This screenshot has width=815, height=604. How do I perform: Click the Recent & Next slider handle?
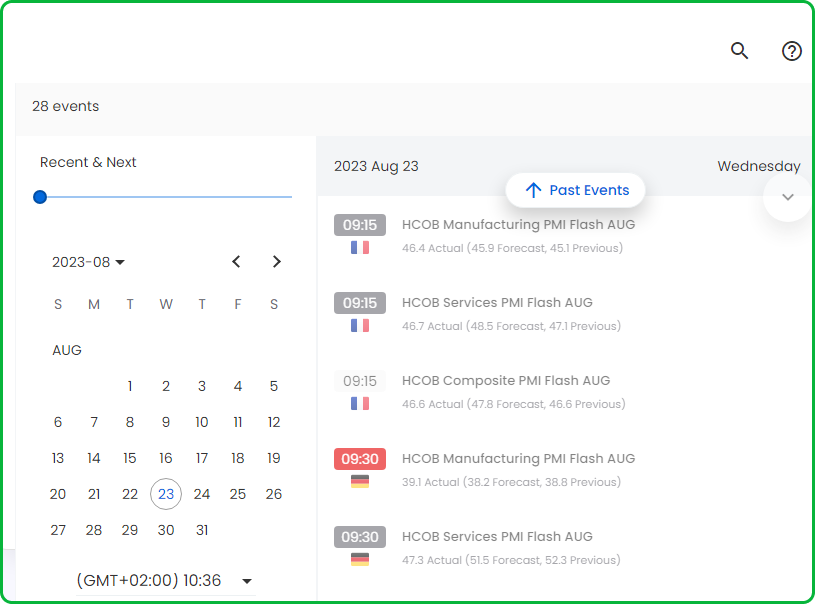40,197
